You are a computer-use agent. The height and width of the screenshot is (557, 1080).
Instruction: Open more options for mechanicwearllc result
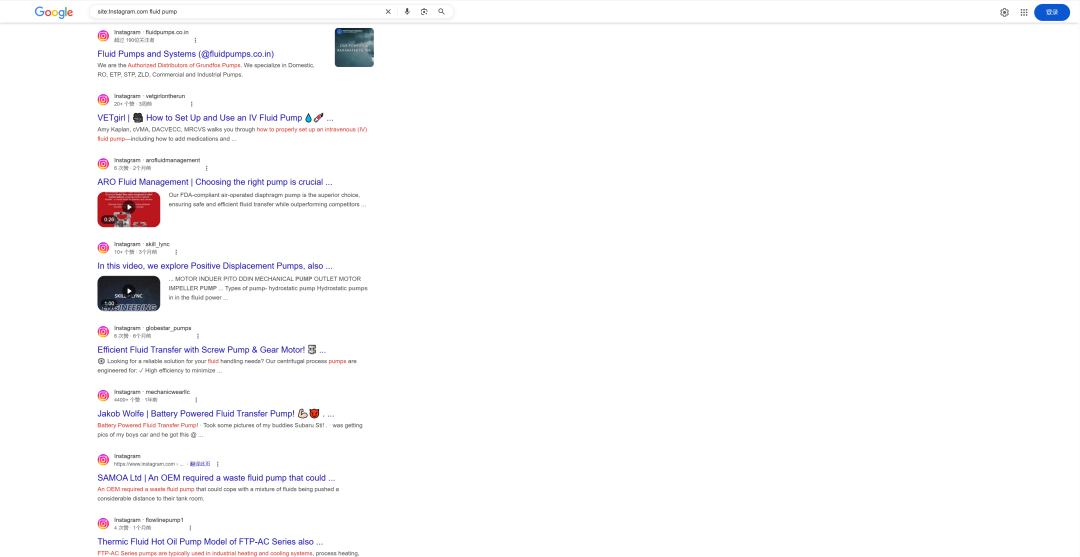(196, 400)
